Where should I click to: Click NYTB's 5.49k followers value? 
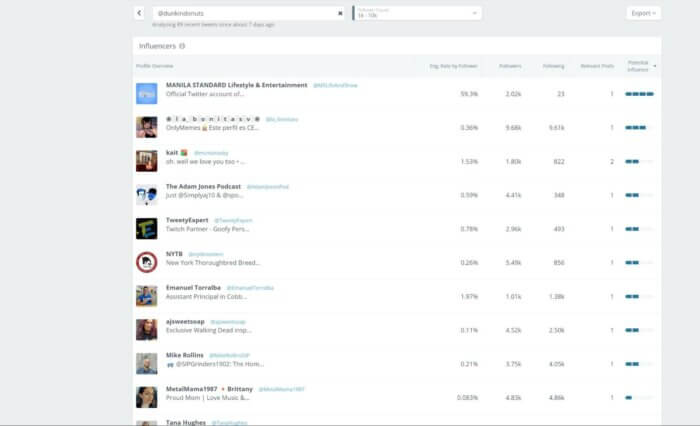(x=513, y=263)
